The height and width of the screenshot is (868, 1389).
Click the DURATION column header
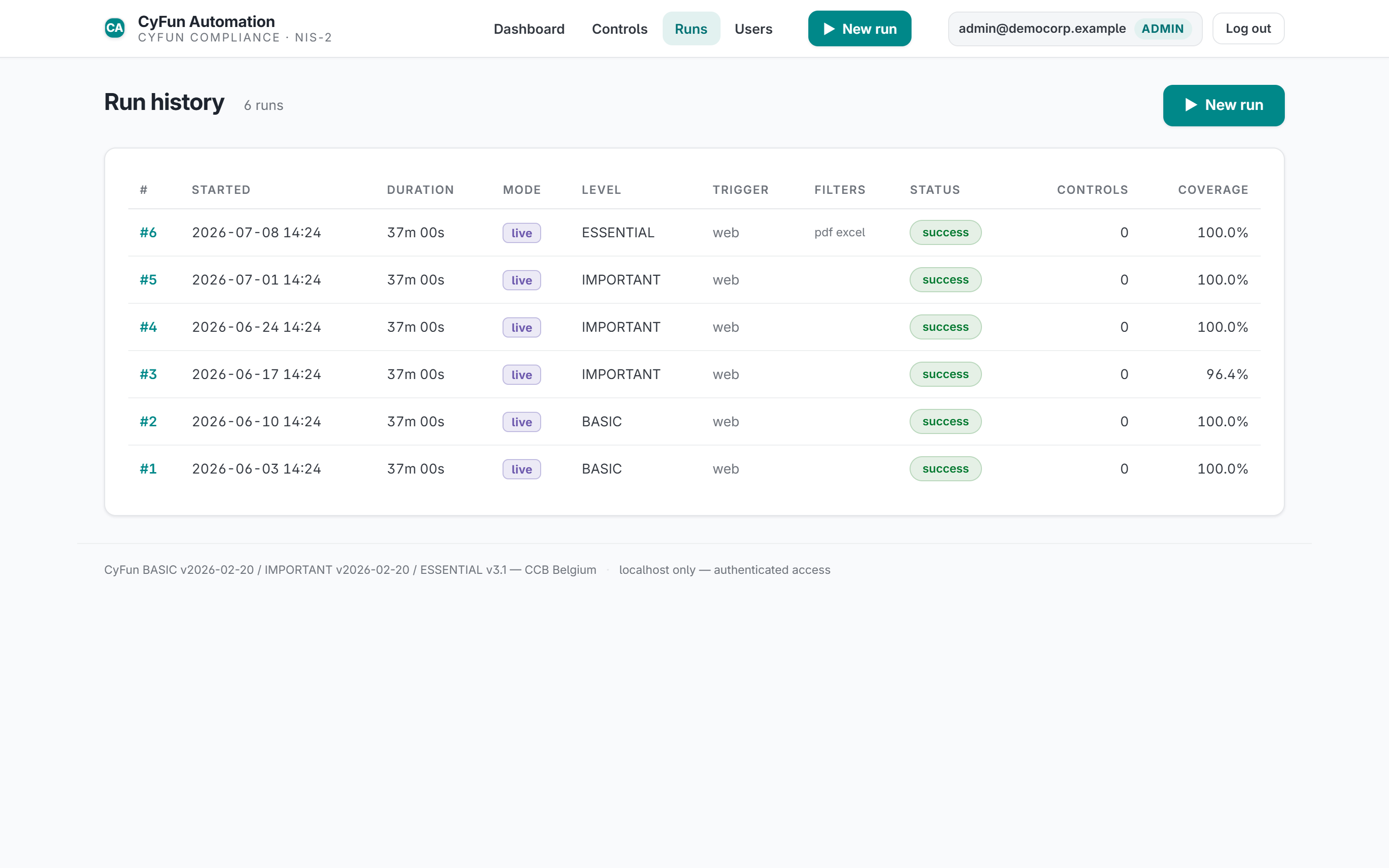coord(420,190)
